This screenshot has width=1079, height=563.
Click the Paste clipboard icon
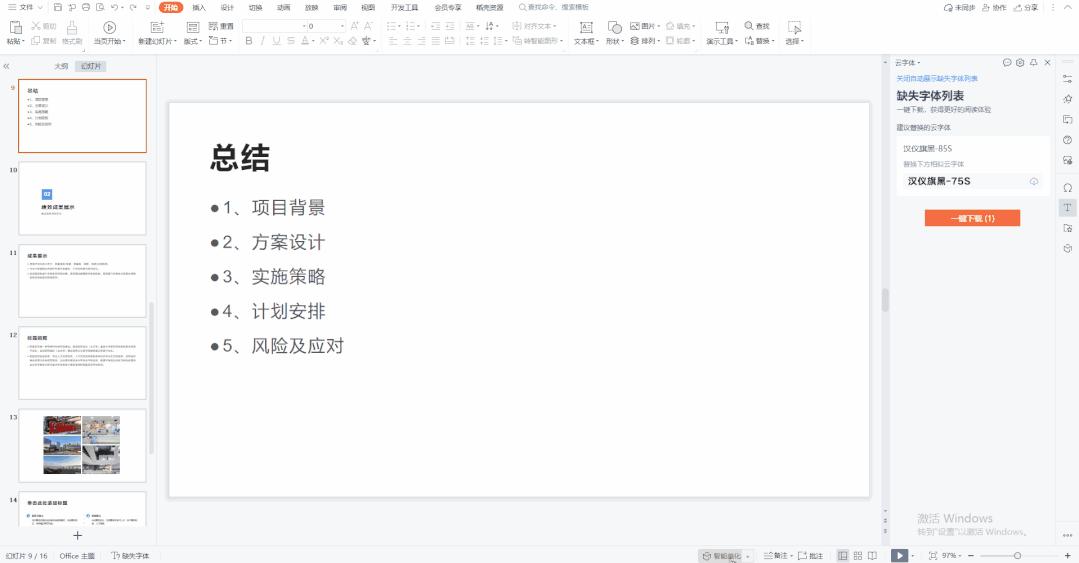point(14,28)
